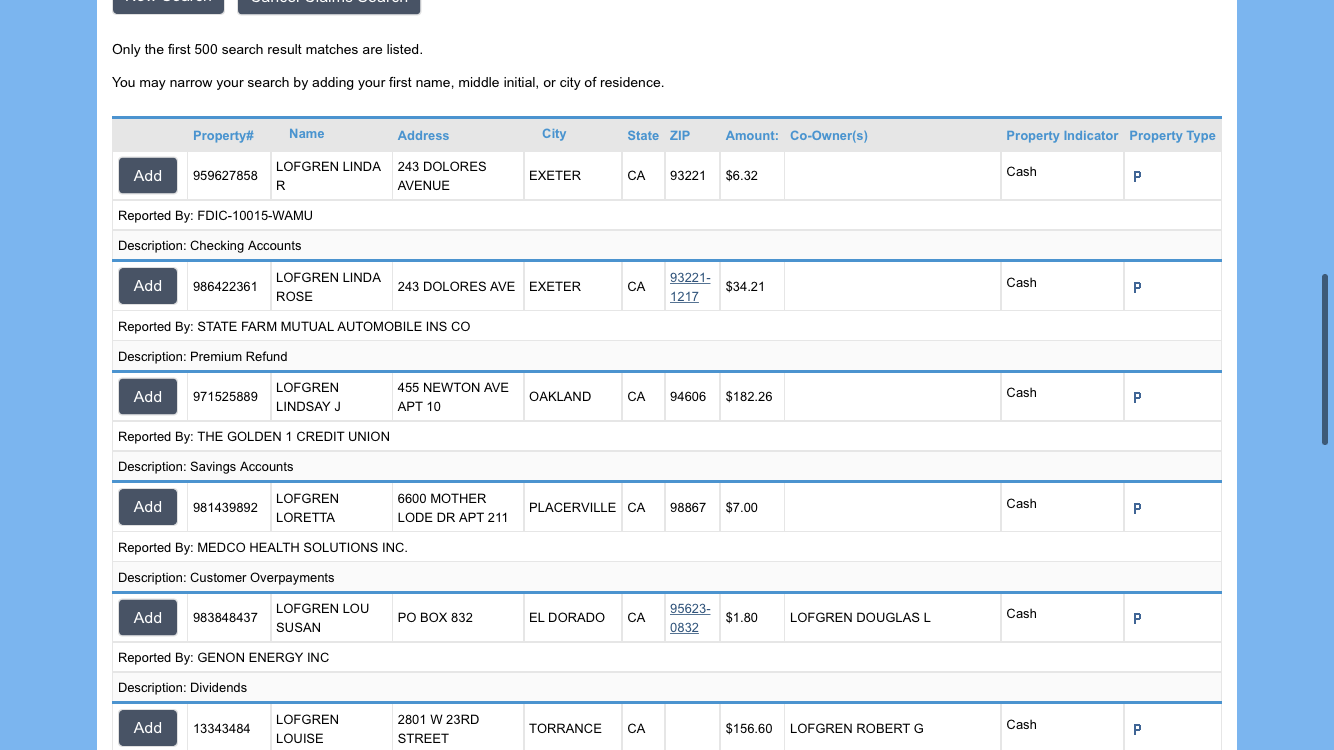Click property type P icon in Oakland row
Viewport: 1334px width, 750px height.
point(1137,397)
